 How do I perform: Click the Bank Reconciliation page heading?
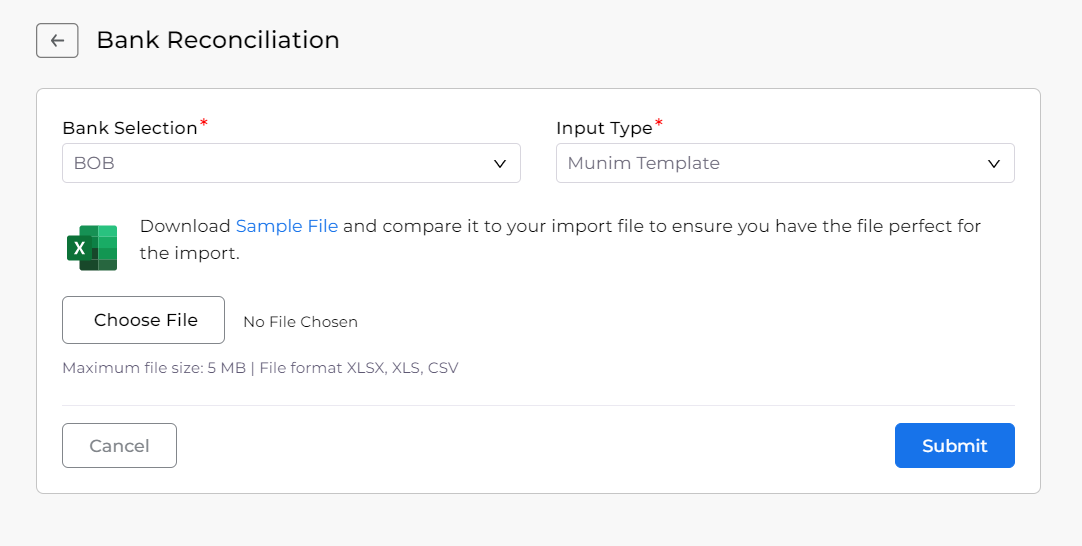218,40
